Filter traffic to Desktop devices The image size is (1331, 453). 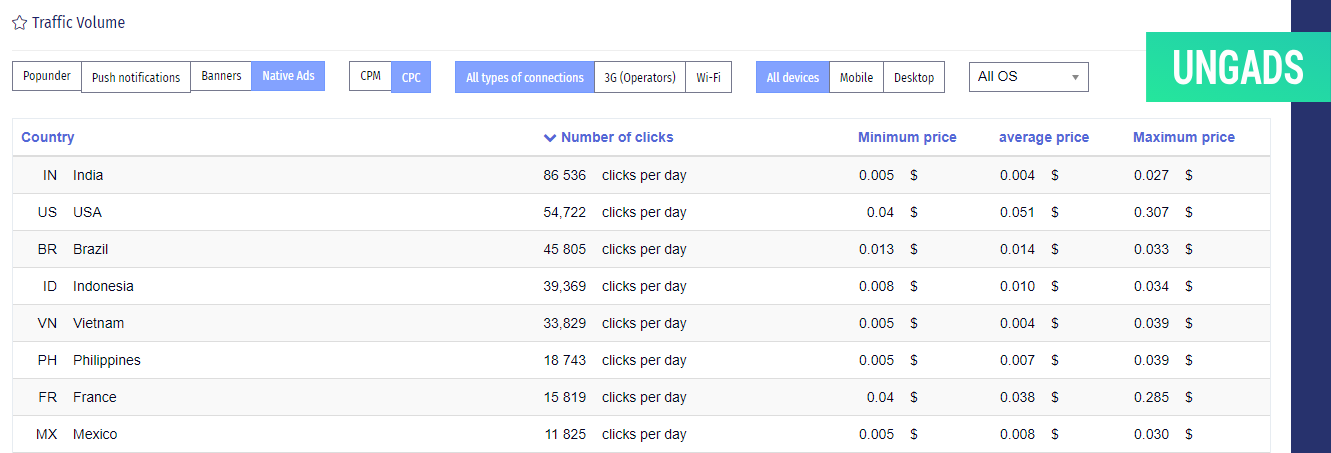point(914,77)
